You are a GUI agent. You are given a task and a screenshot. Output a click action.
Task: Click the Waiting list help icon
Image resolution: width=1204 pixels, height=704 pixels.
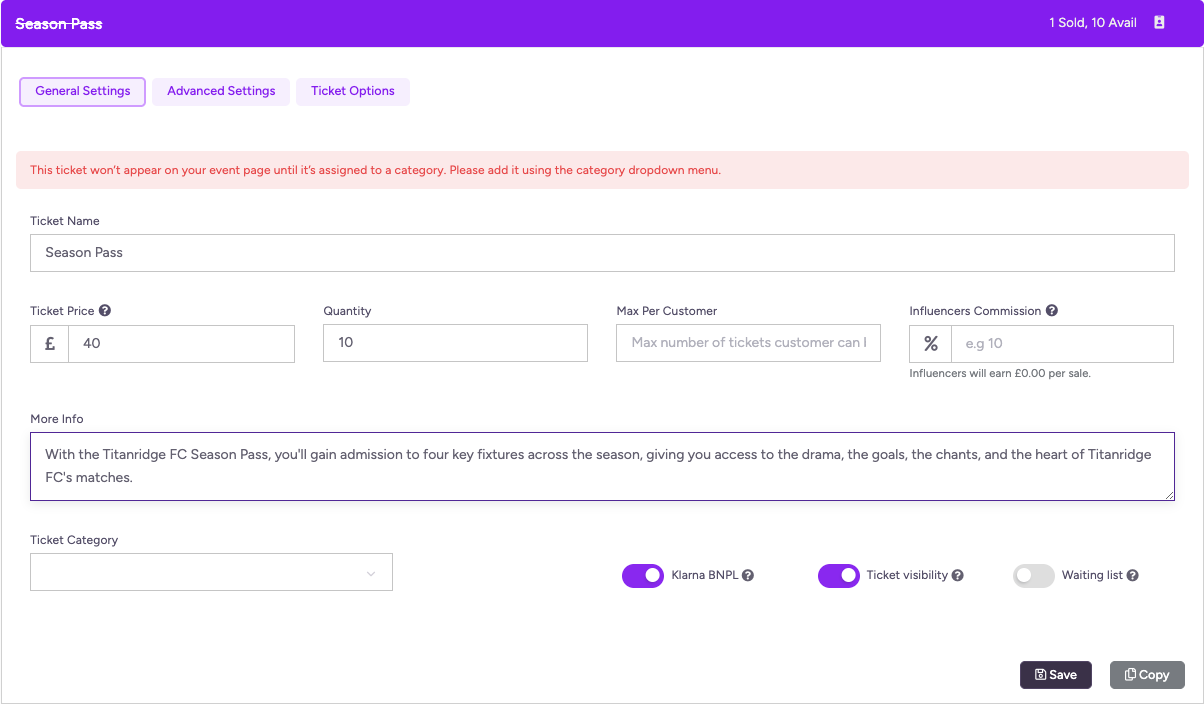[x=1133, y=576]
